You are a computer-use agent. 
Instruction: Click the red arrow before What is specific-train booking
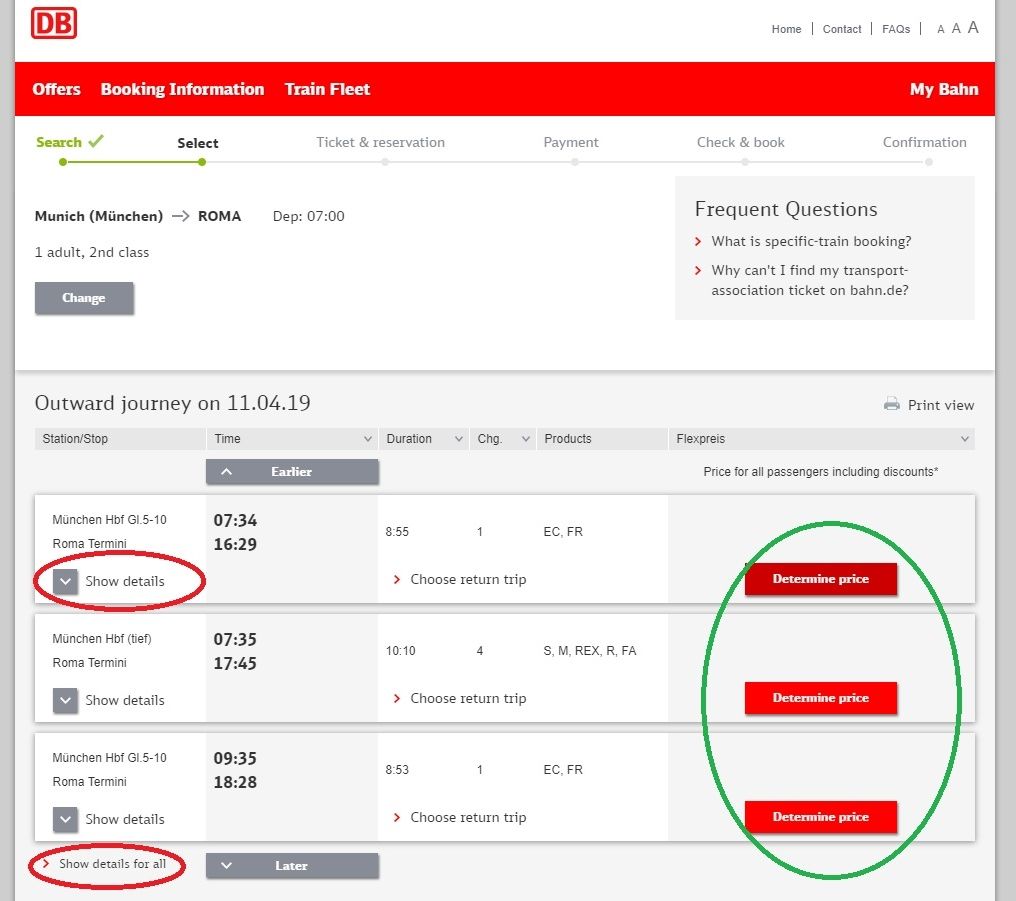(x=698, y=242)
